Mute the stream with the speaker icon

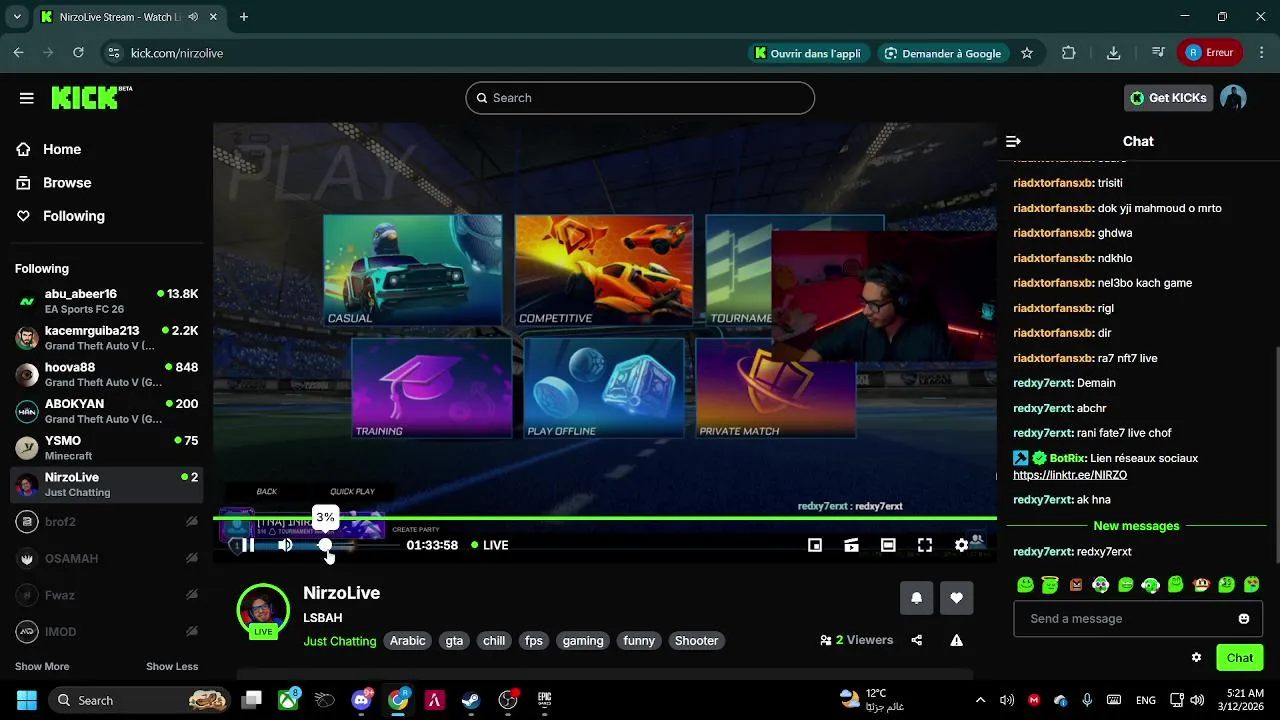tap(285, 545)
